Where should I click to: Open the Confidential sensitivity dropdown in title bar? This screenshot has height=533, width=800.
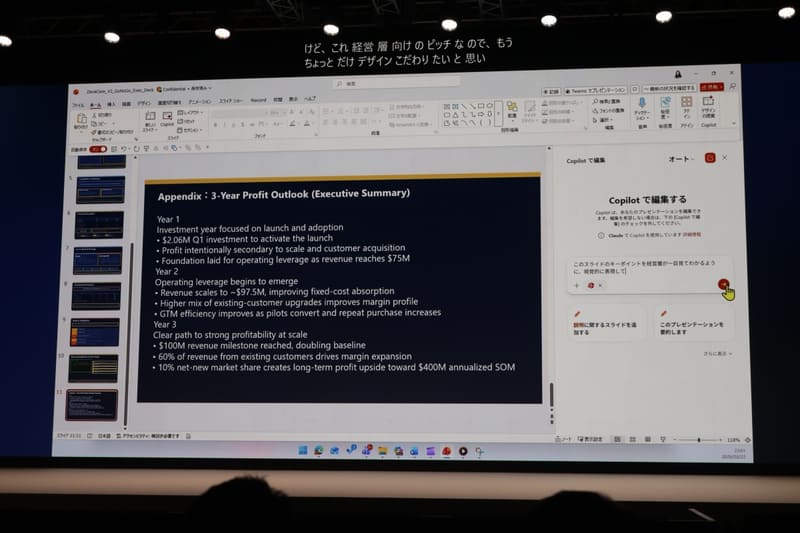click(x=184, y=89)
